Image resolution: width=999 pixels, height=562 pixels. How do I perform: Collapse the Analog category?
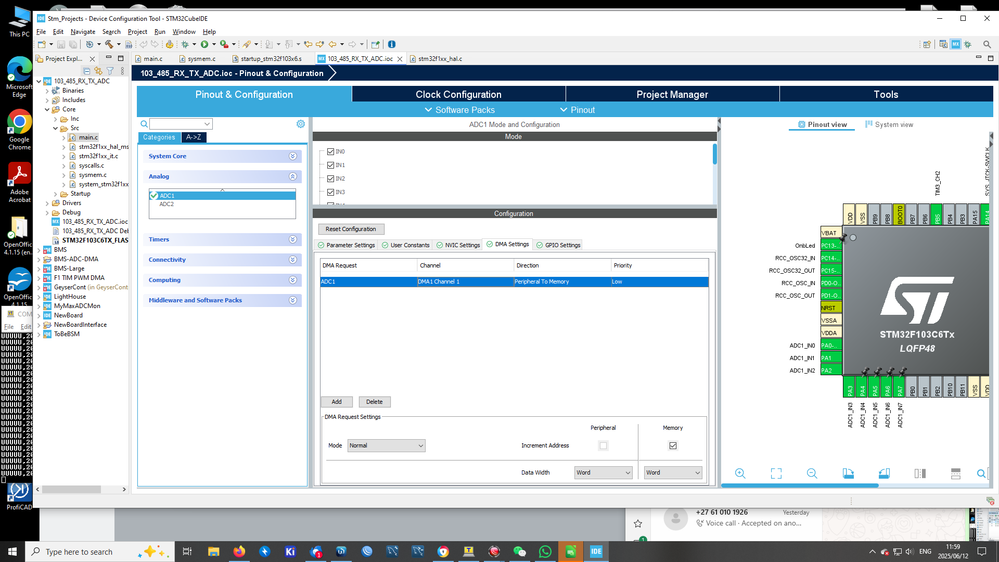221,177
